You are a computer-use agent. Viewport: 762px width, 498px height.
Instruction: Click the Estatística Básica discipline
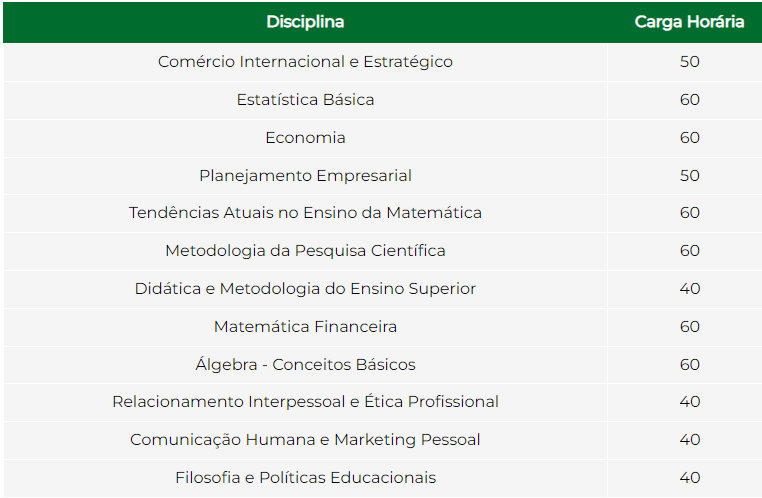click(x=305, y=100)
